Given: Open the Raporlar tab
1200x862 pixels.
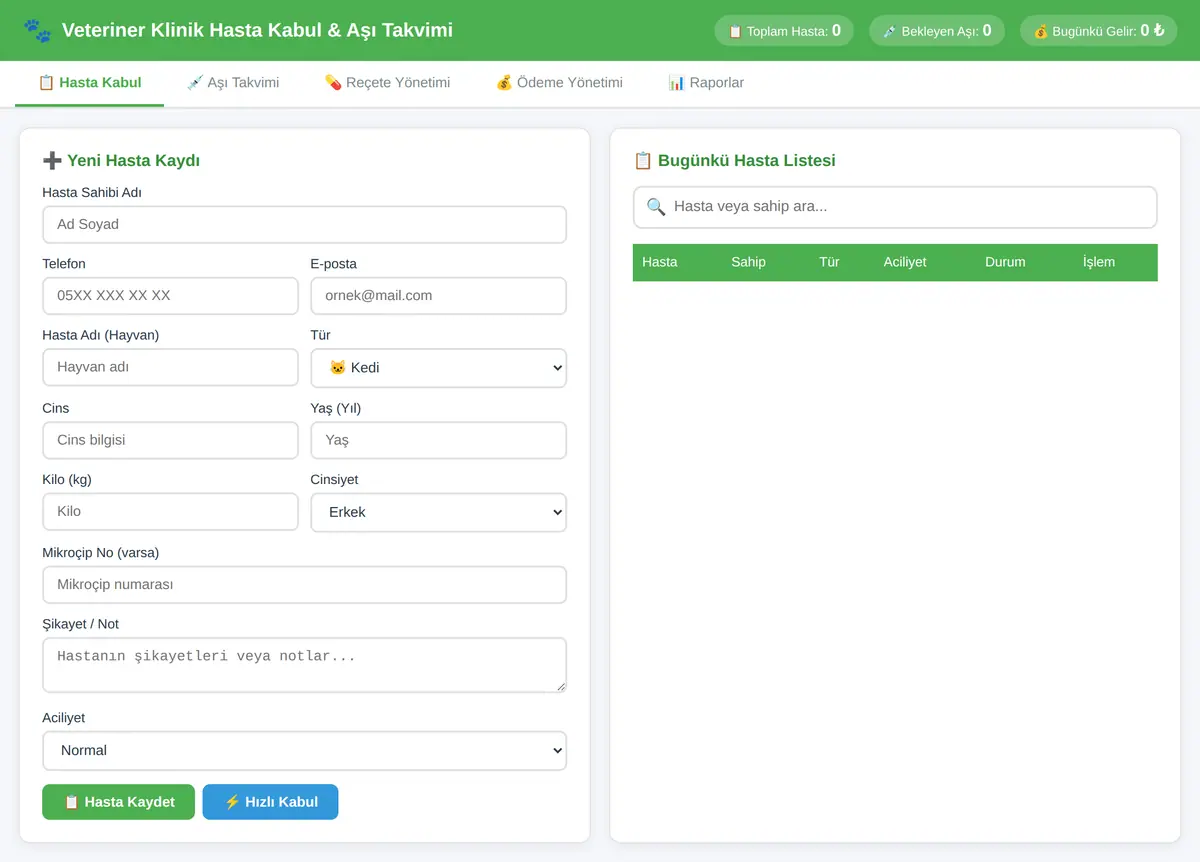Looking at the screenshot, I should [706, 83].
